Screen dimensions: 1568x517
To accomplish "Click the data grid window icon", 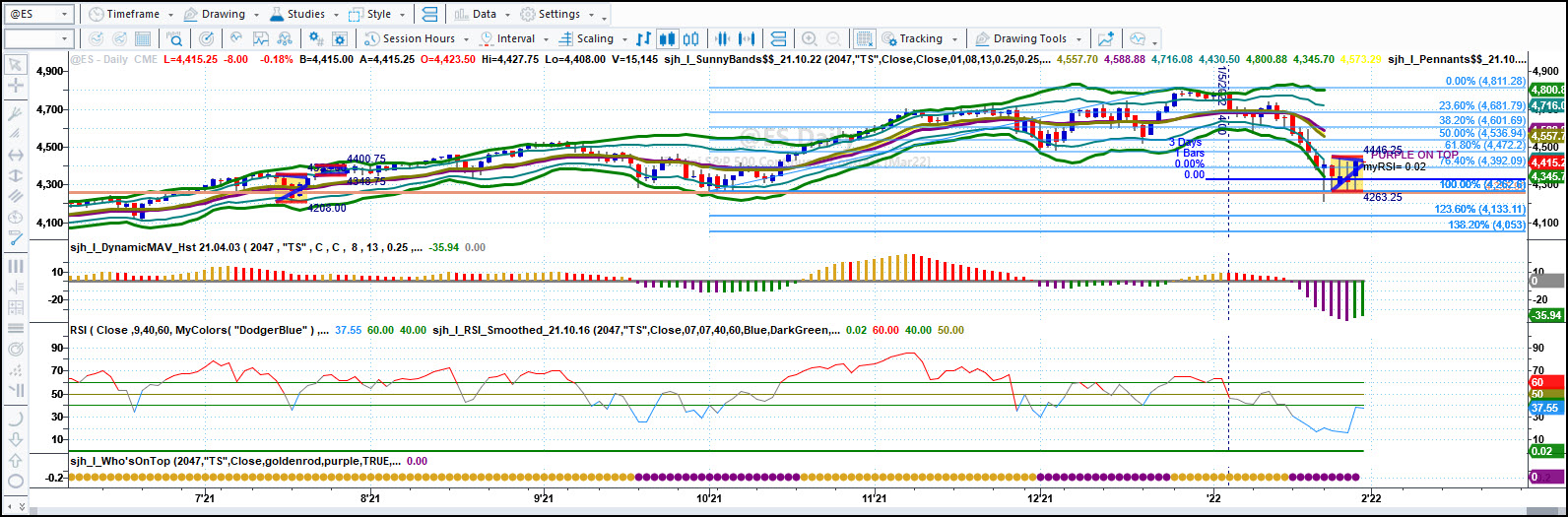I will pos(143,39).
